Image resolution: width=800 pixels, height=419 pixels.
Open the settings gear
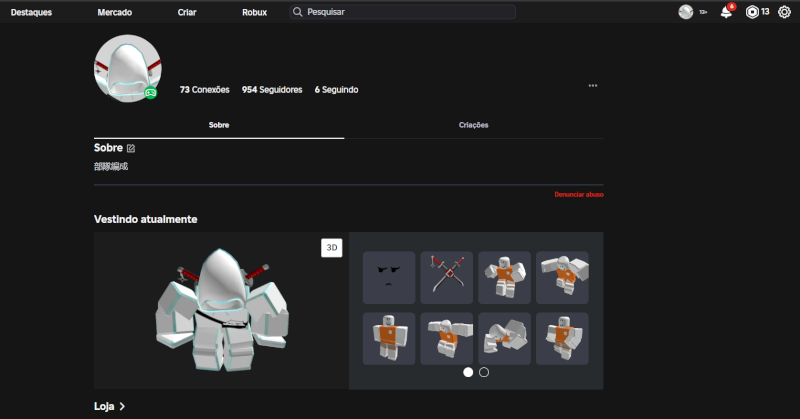tap(784, 12)
